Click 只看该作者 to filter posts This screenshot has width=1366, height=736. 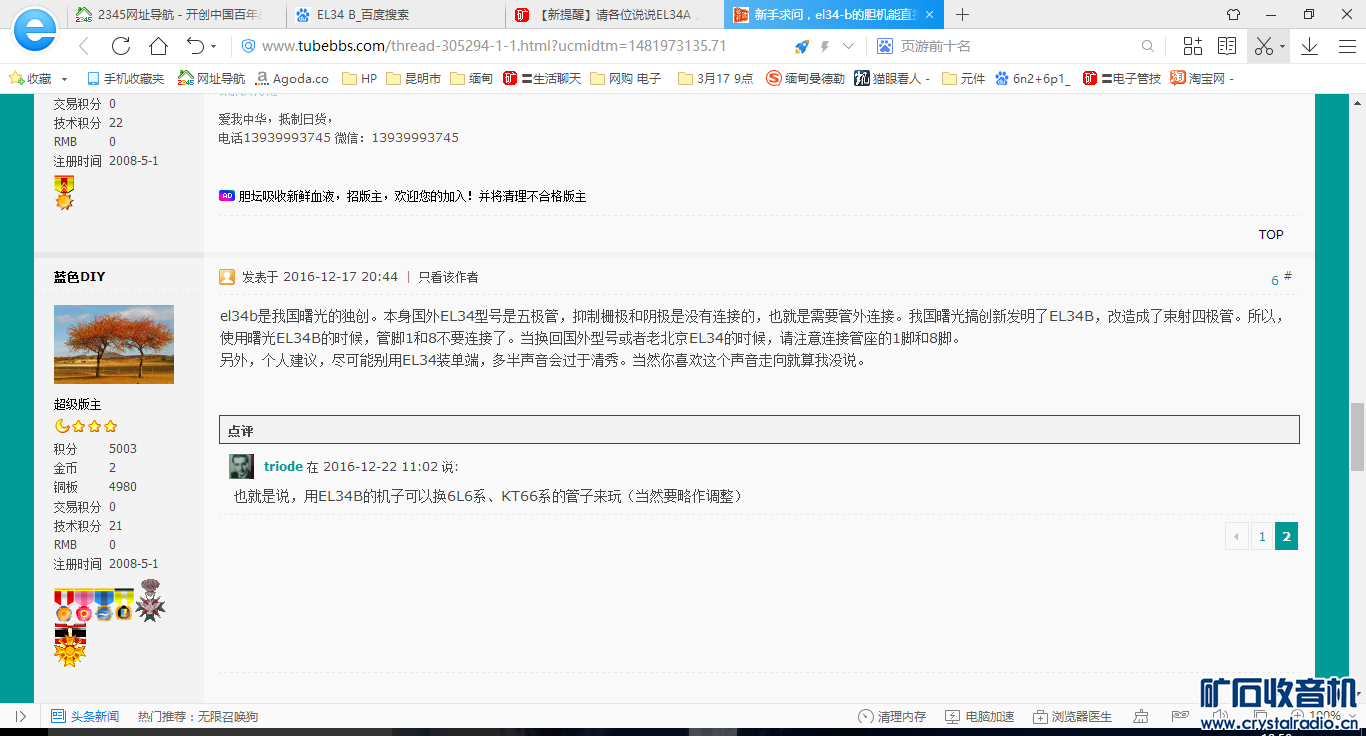pyautogui.click(x=448, y=277)
